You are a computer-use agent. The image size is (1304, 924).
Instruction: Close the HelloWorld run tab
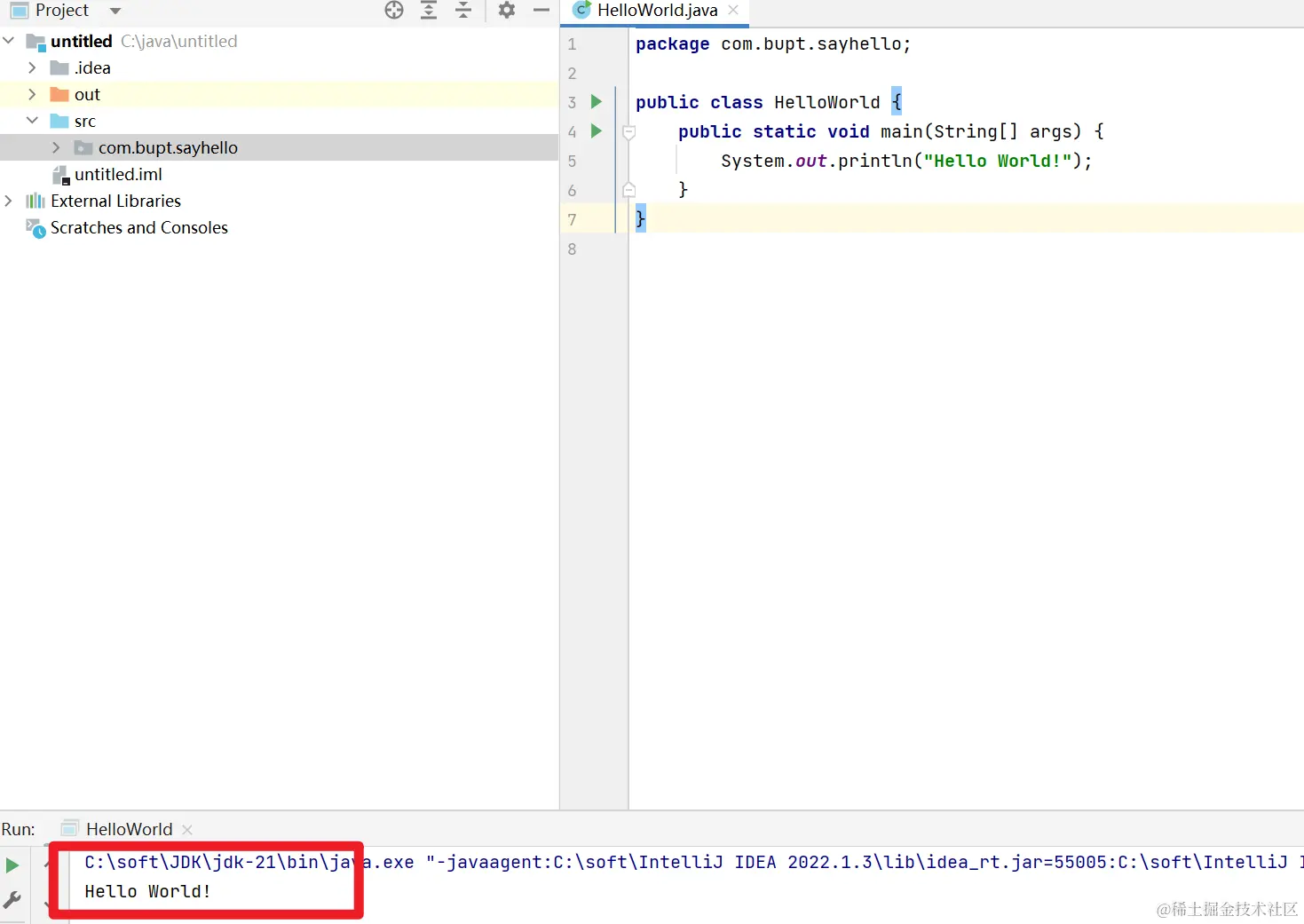tap(187, 830)
